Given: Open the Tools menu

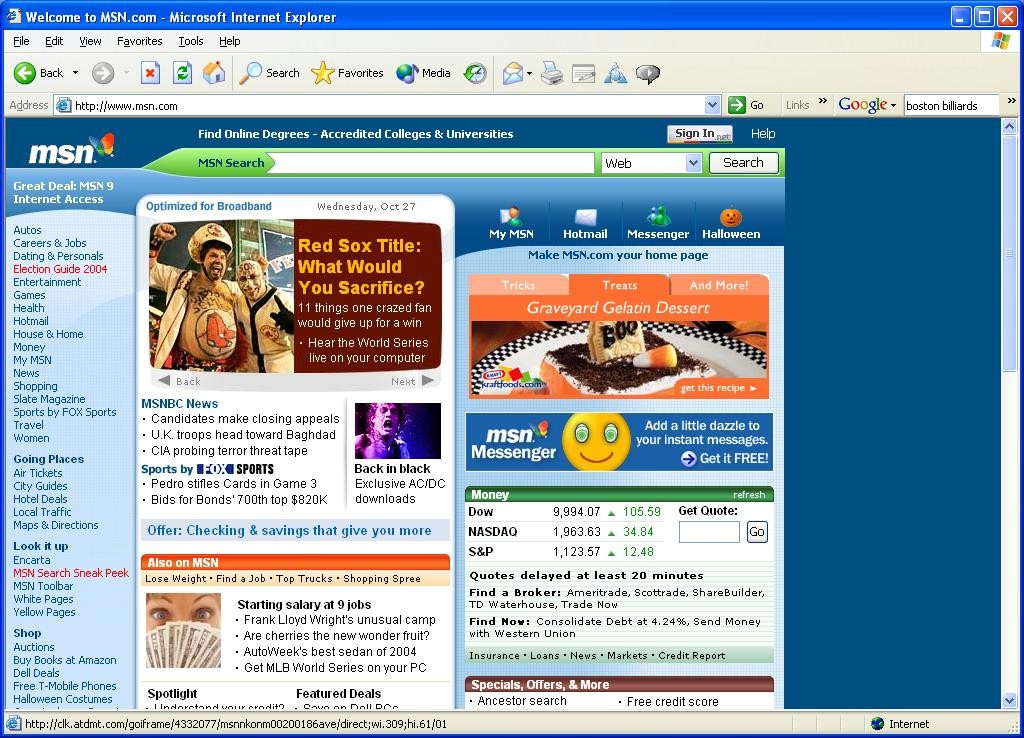Looking at the screenshot, I should click(x=190, y=41).
